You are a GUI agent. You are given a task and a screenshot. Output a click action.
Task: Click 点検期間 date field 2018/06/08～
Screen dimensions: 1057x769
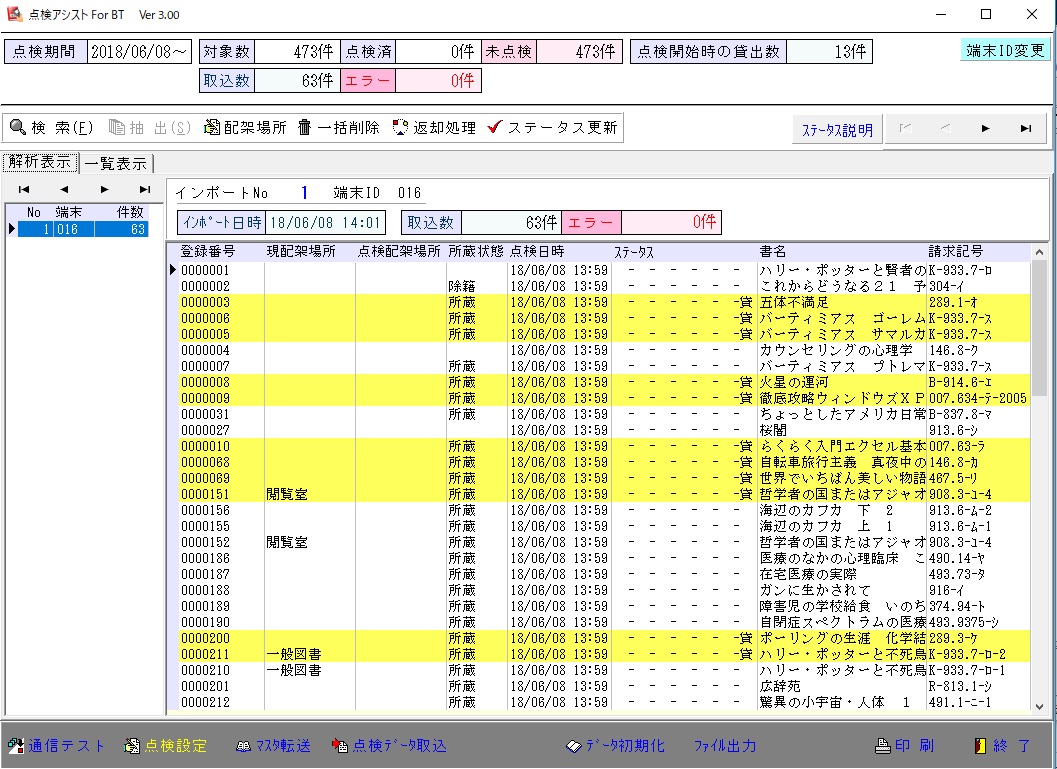pos(139,51)
